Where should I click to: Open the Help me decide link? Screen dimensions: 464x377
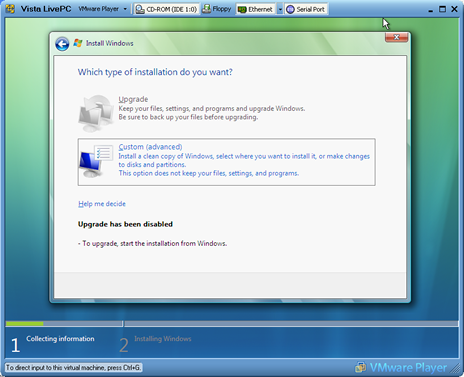click(102, 204)
